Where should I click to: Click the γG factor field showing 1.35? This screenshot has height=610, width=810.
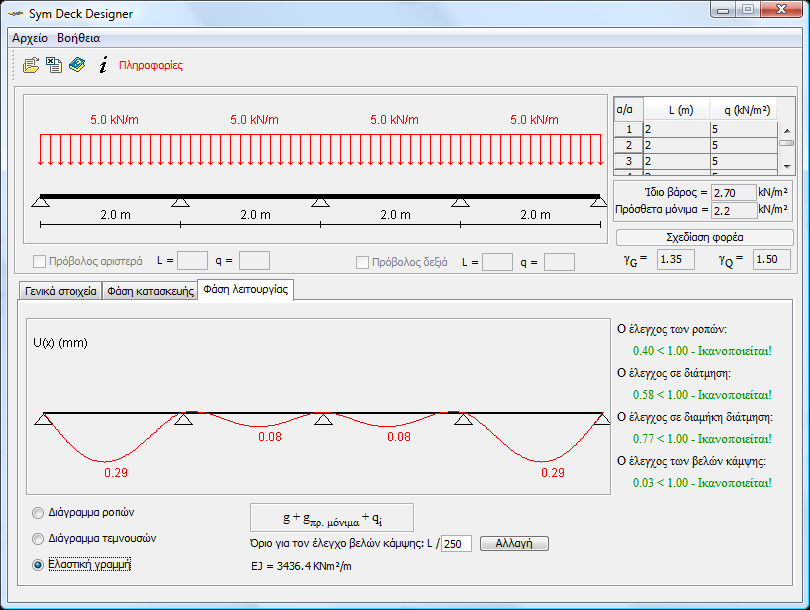[x=676, y=259]
